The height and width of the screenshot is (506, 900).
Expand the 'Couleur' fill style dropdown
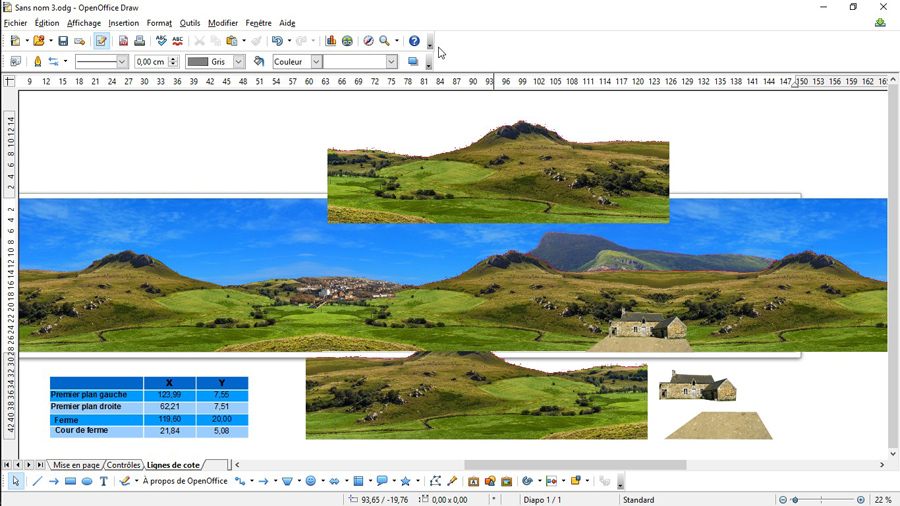point(316,62)
